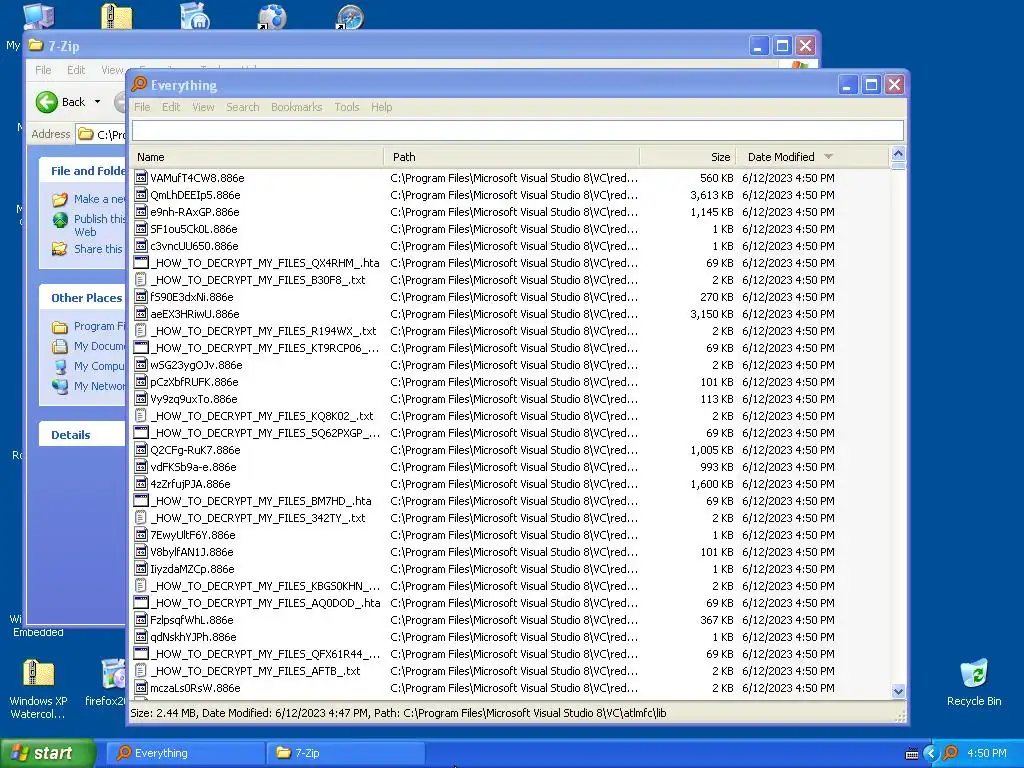Select the file icon of wSG23ygOJv.886e
Viewport: 1024px width, 768px height.
coord(140,364)
